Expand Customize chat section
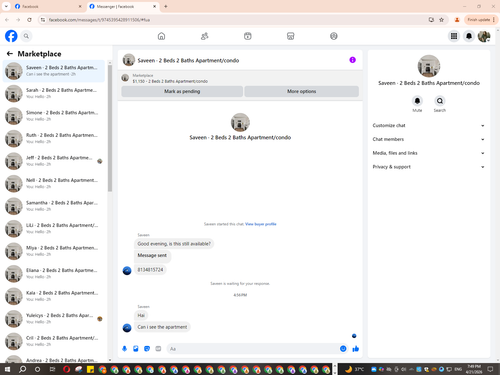This screenshot has width=500, height=375. 428,126
